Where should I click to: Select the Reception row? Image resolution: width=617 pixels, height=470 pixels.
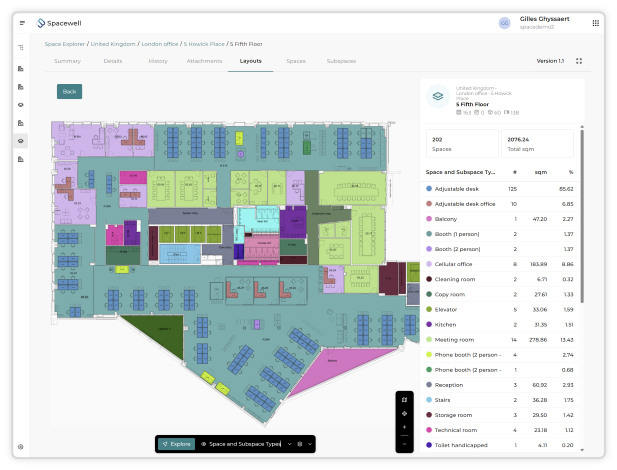(500, 385)
